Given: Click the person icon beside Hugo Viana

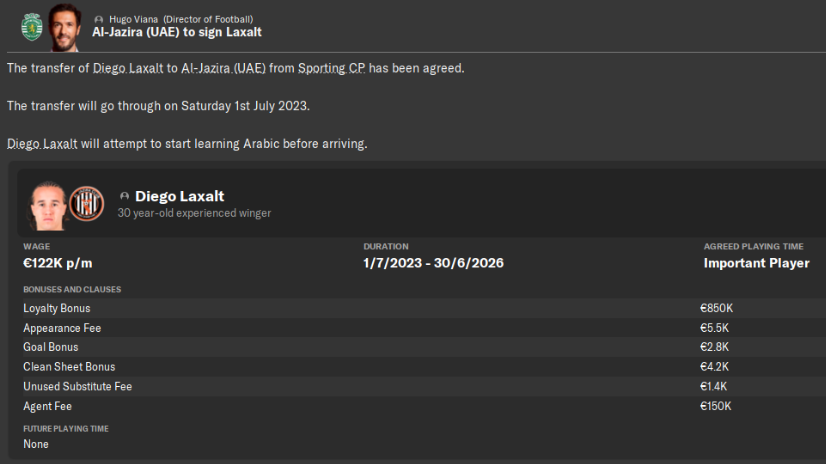Looking at the screenshot, I should pyautogui.click(x=98, y=19).
